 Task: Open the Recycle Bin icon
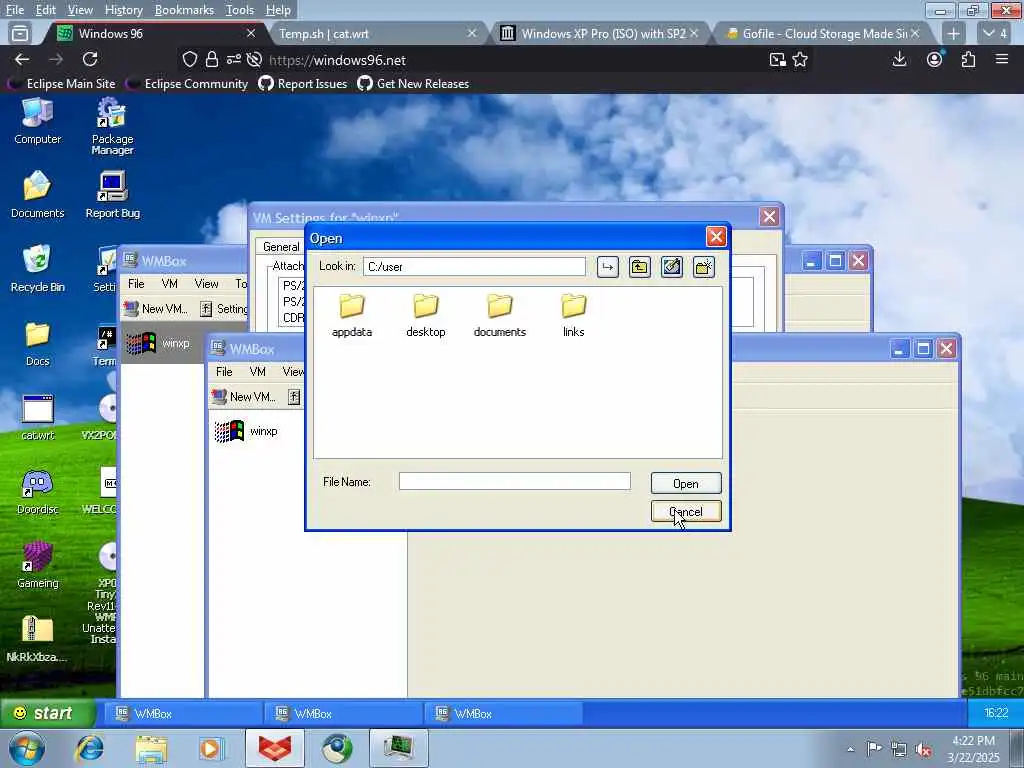[x=37, y=268]
